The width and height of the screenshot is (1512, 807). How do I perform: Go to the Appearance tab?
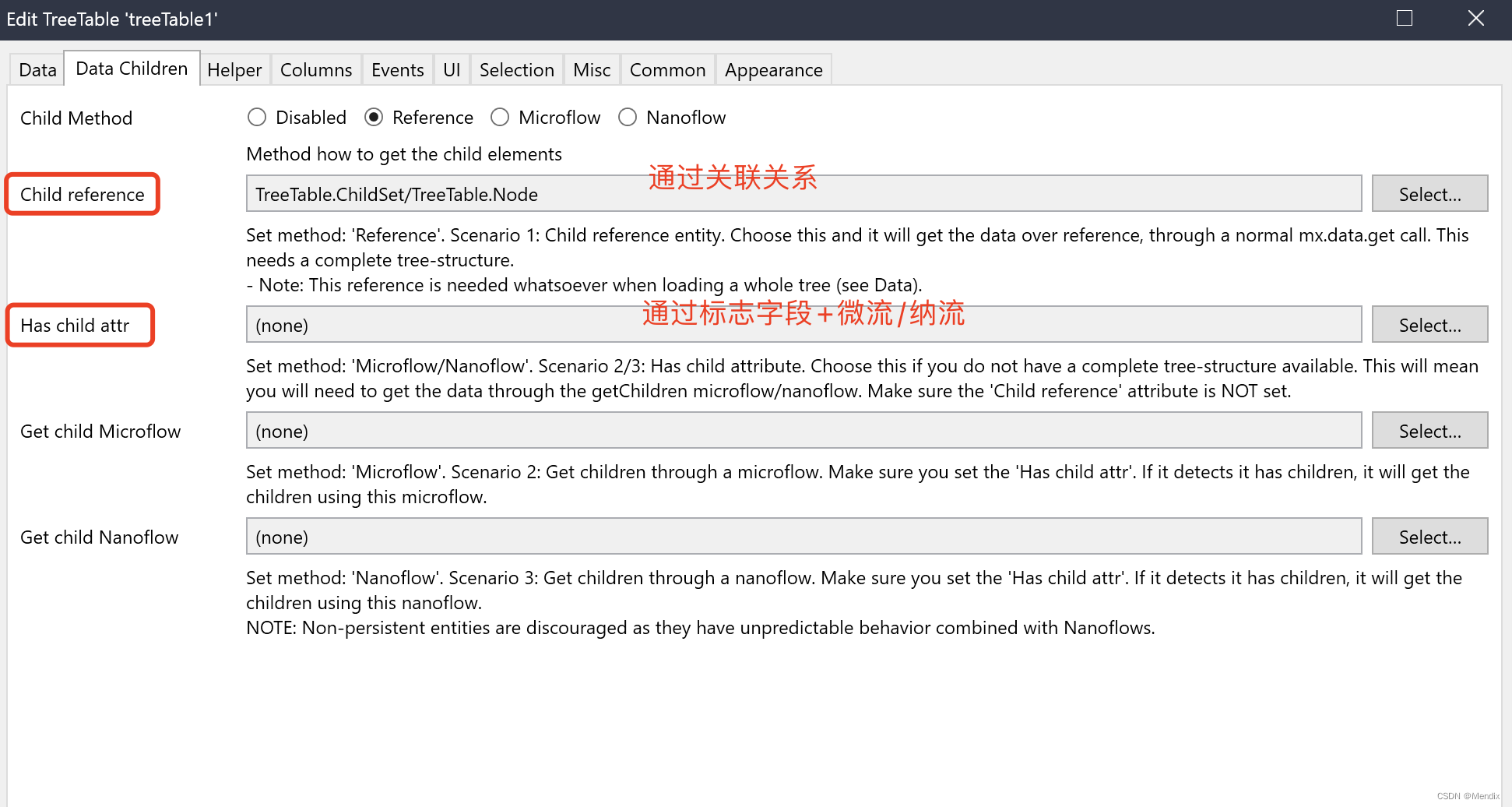tap(774, 70)
